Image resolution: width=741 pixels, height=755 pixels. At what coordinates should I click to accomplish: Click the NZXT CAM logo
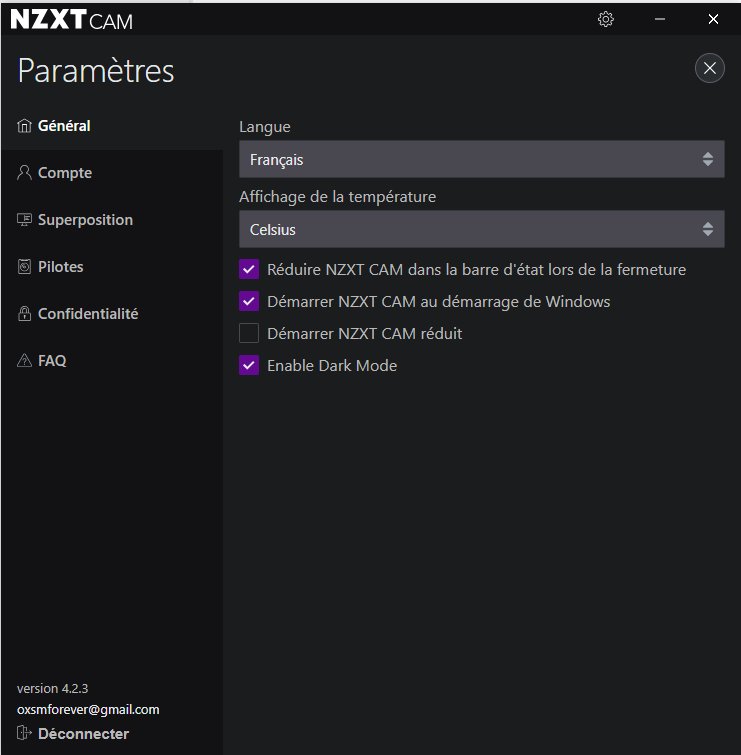[71, 20]
